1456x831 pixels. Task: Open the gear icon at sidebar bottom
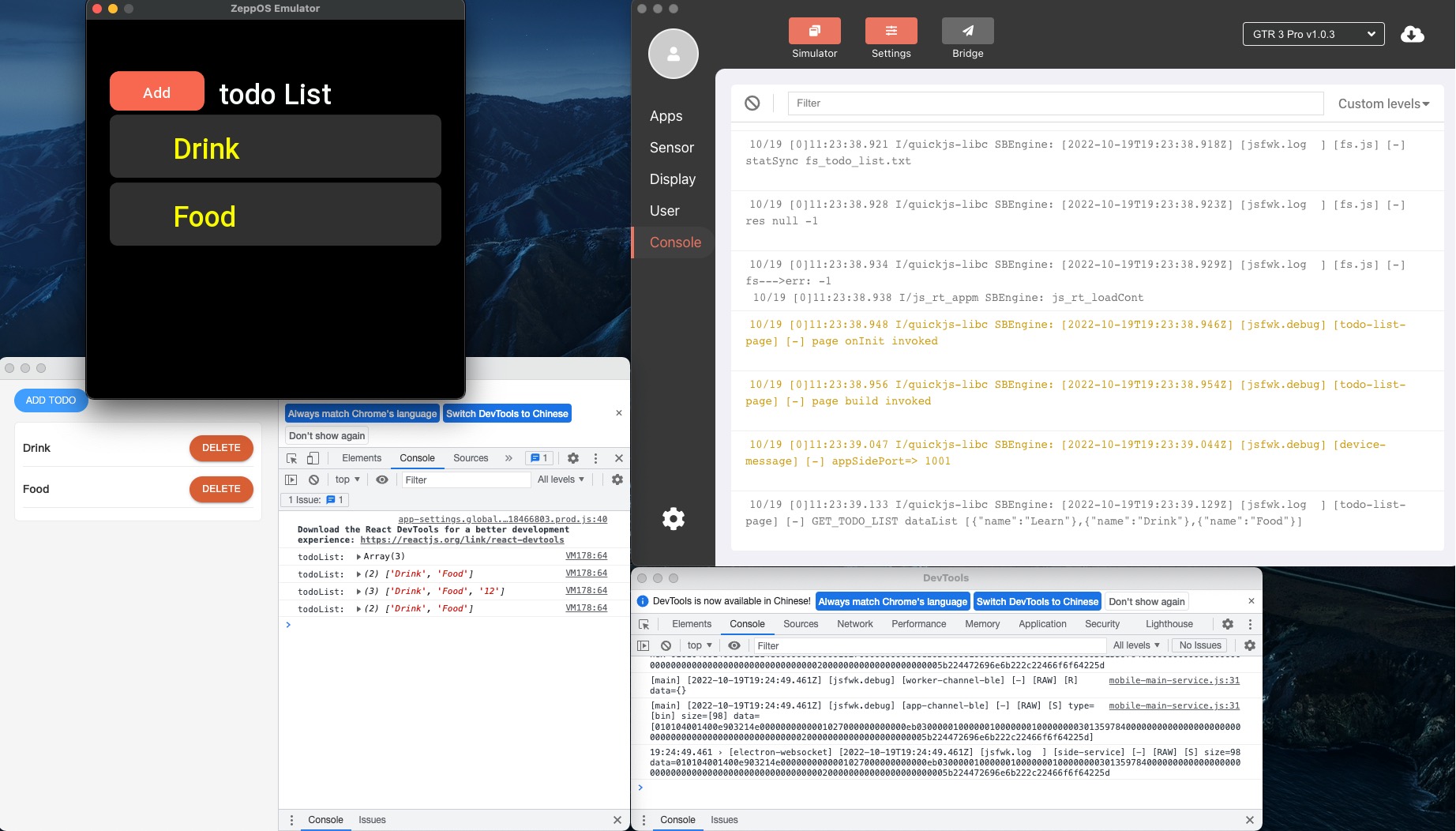tap(673, 518)
